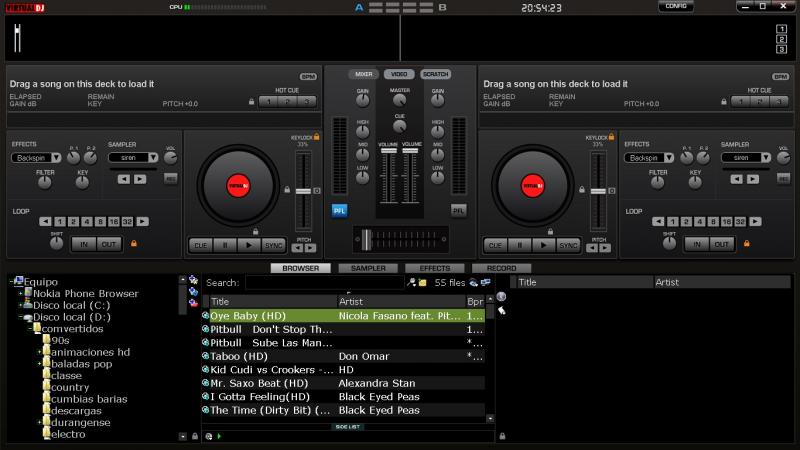Nudge right deck pitch up arrow
This screenshot has width=800, height=450.
605,248
